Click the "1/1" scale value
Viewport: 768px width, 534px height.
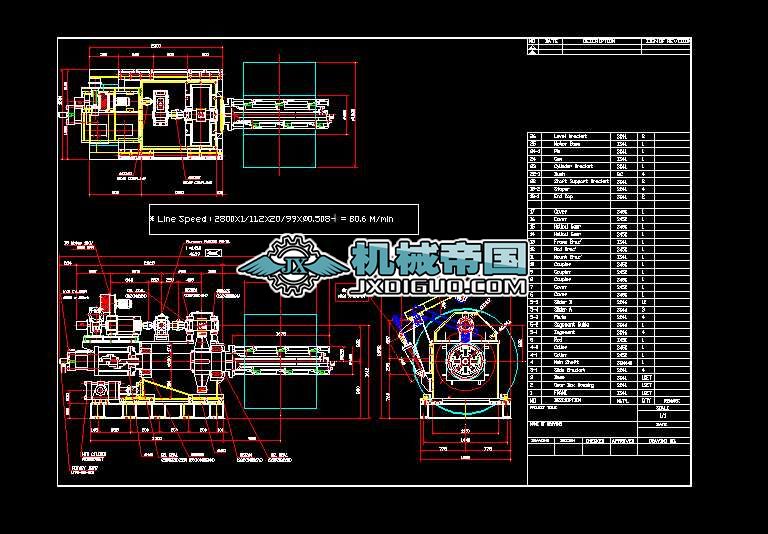pos(663,415)
